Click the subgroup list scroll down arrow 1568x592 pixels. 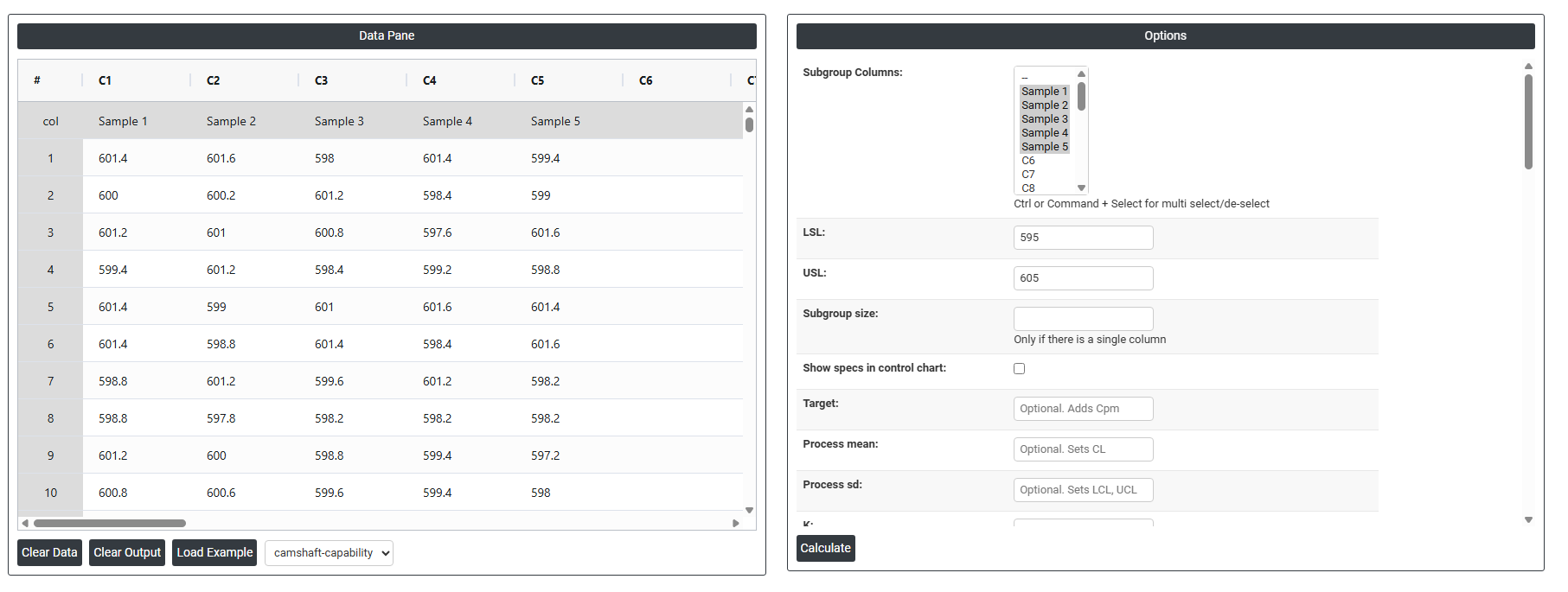1081,188
